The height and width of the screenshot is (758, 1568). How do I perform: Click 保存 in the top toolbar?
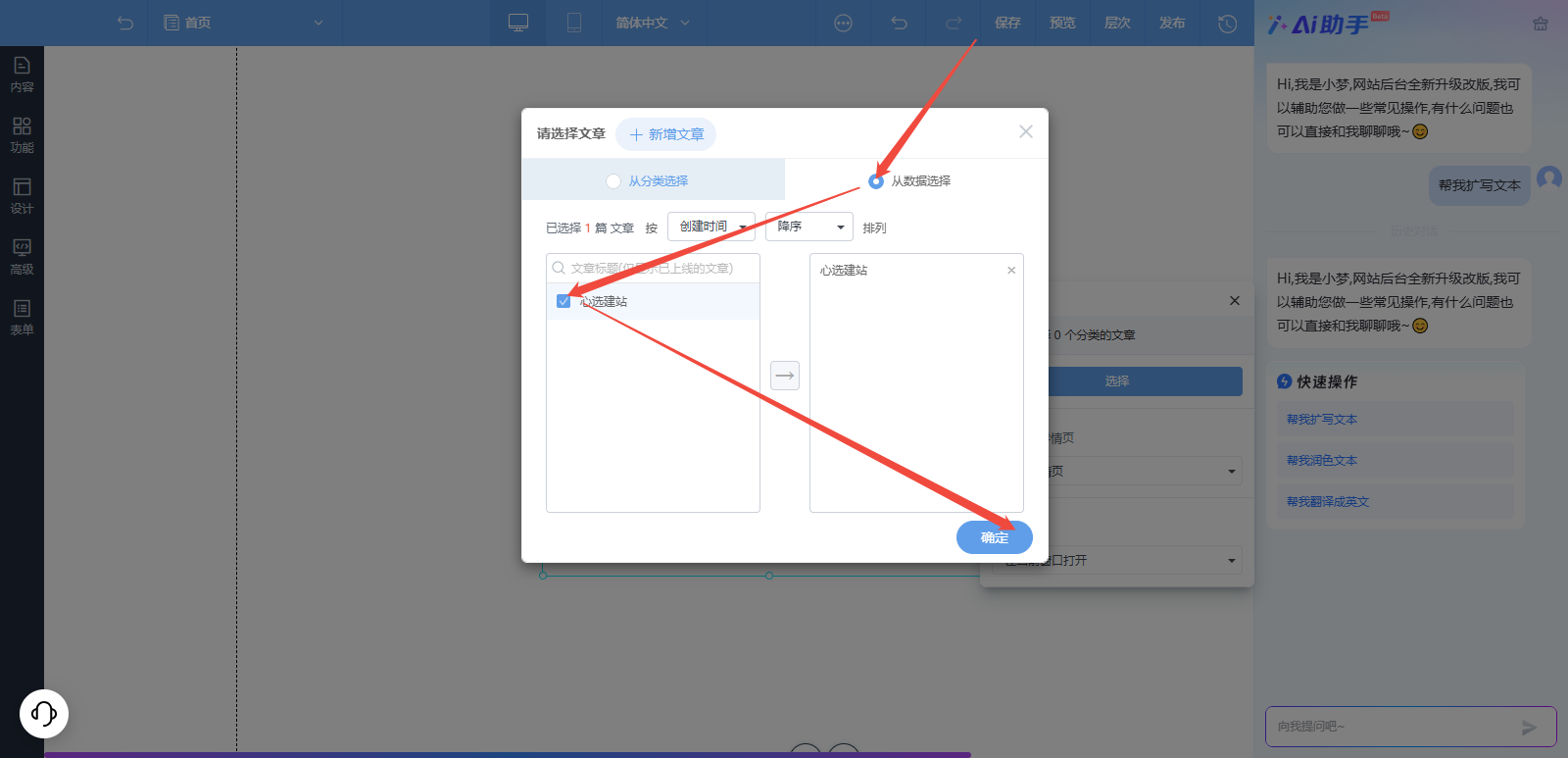point(1007,23)
